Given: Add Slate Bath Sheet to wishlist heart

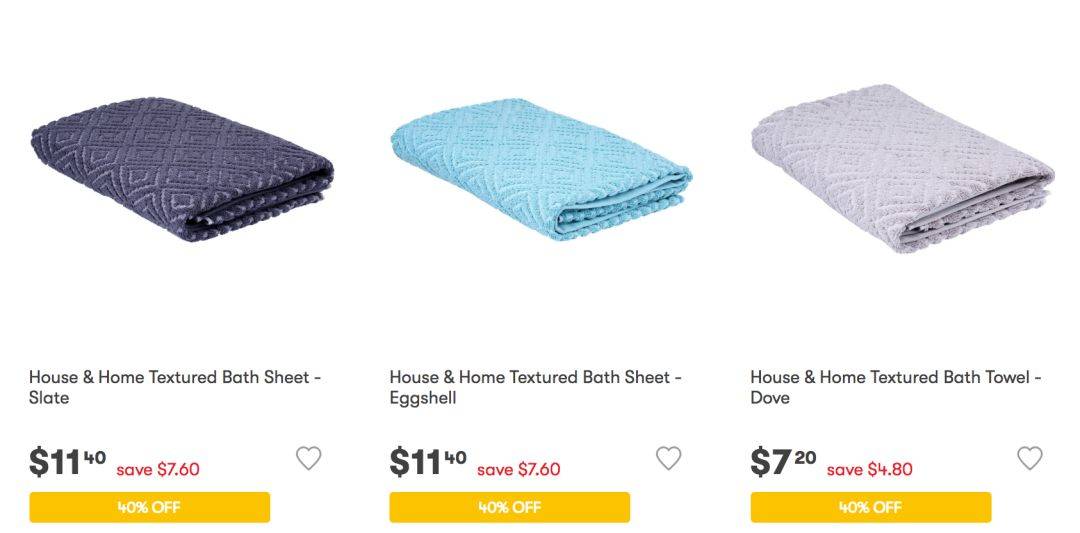Looking at the screenshot, I should (x=309, y=458).
